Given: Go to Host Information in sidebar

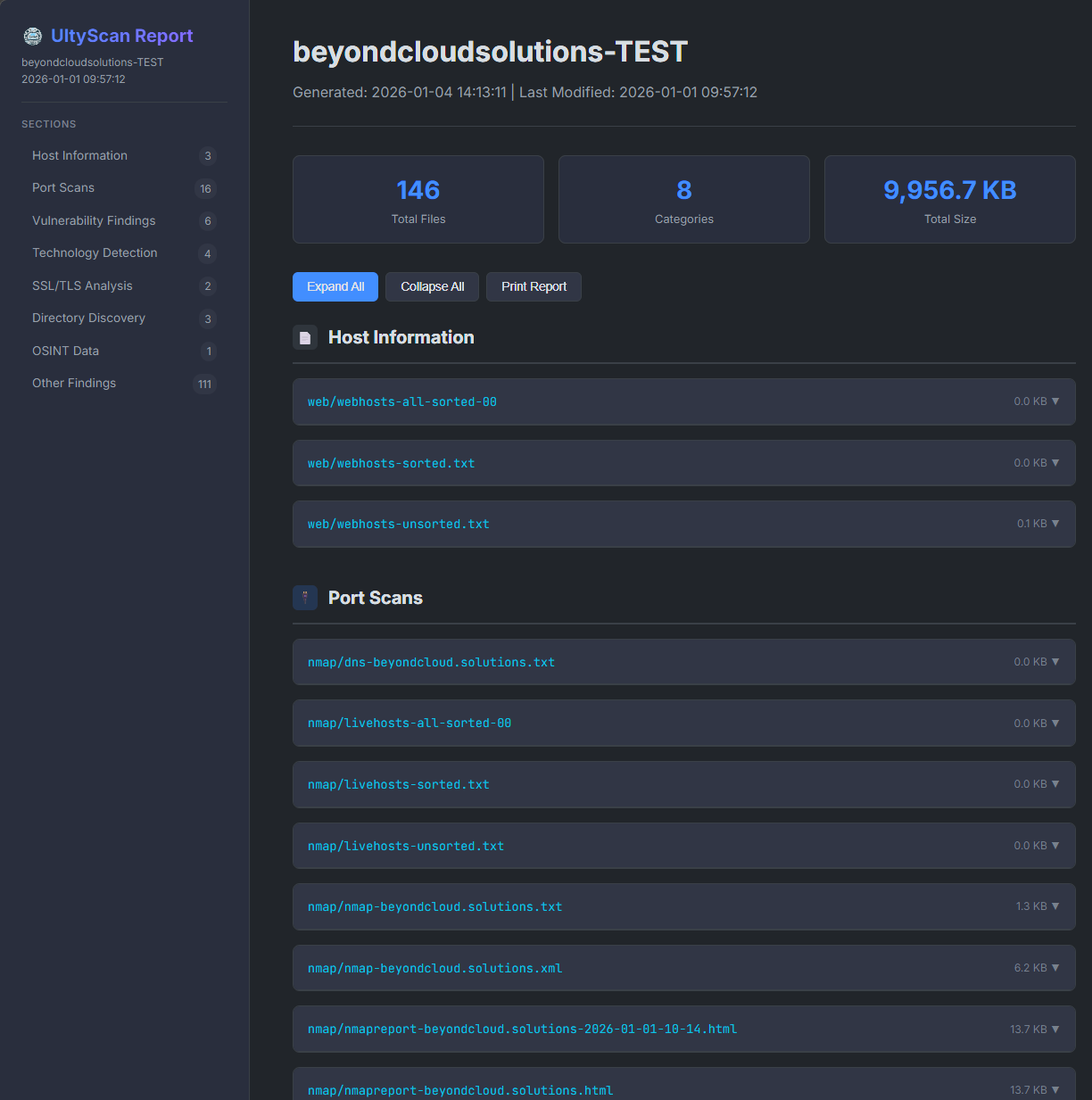Looking at the screenshot, I should (x=80, y=155).
